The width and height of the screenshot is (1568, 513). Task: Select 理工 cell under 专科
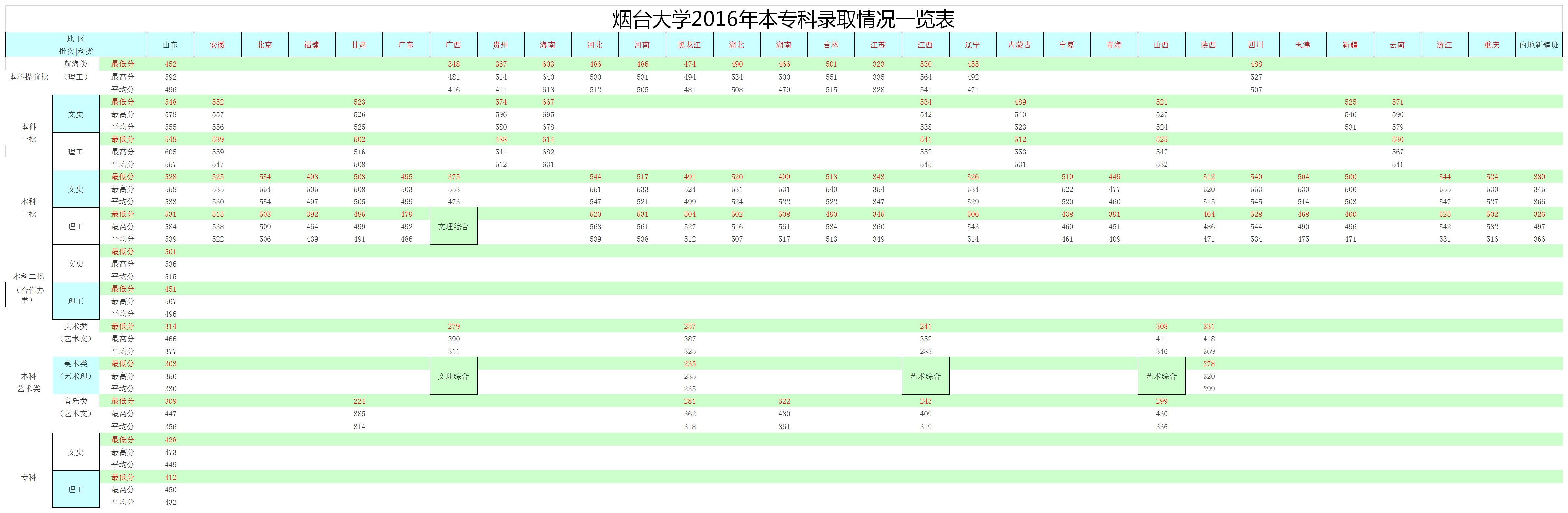pos(76,489)
